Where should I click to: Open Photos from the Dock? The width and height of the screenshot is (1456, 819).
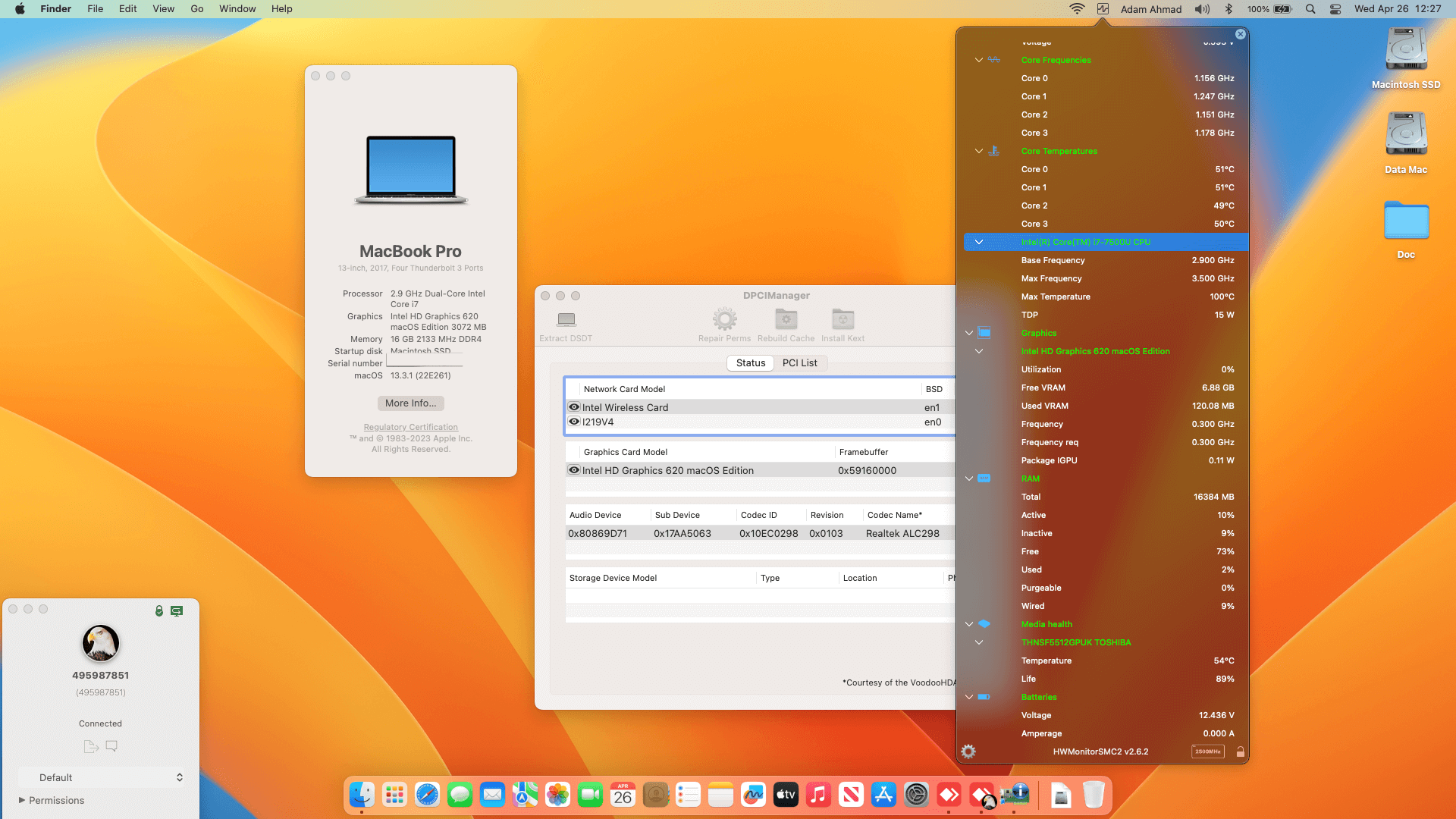click(557, 795)
